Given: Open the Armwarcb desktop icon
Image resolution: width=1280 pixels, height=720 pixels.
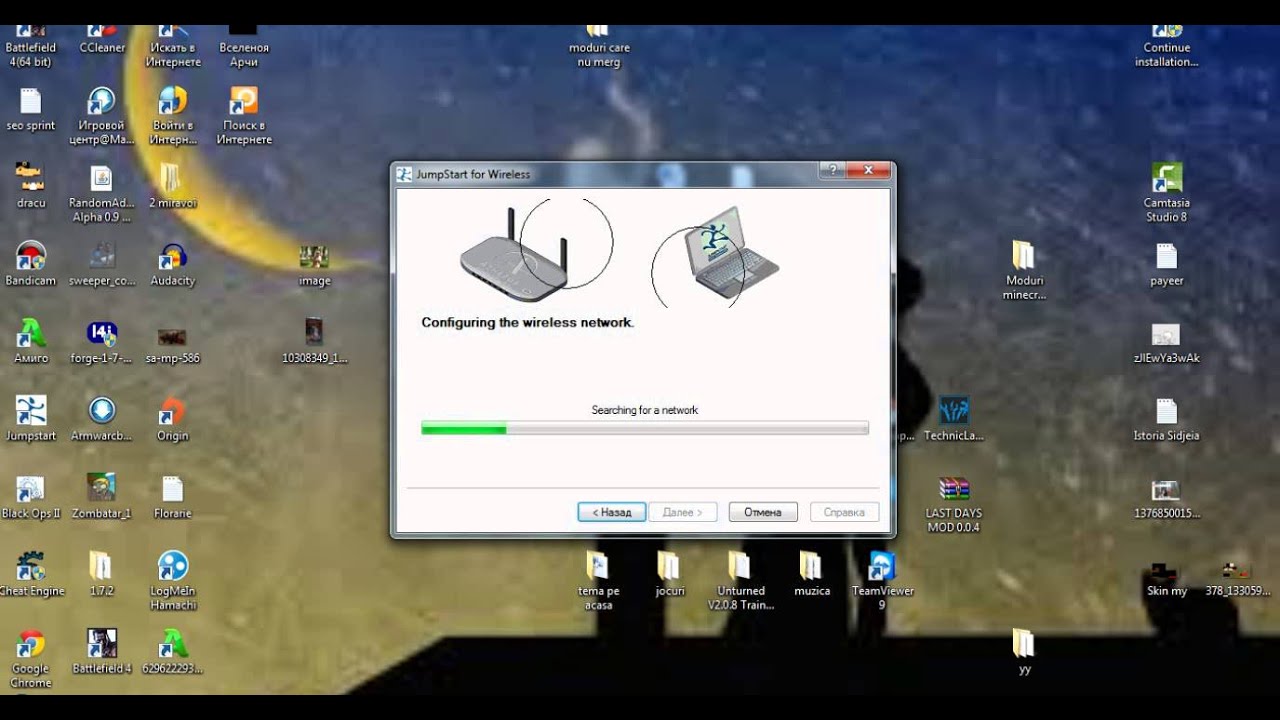Looking at the screenshot, I should 102,419.
